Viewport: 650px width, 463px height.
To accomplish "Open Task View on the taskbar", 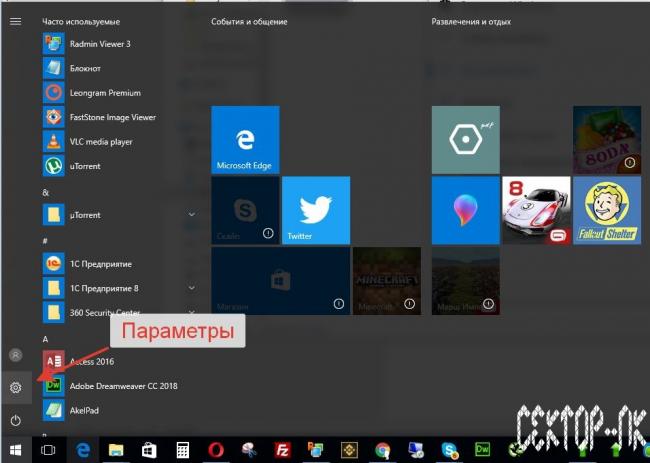I will pyautogui.click(x=47, y=451).
